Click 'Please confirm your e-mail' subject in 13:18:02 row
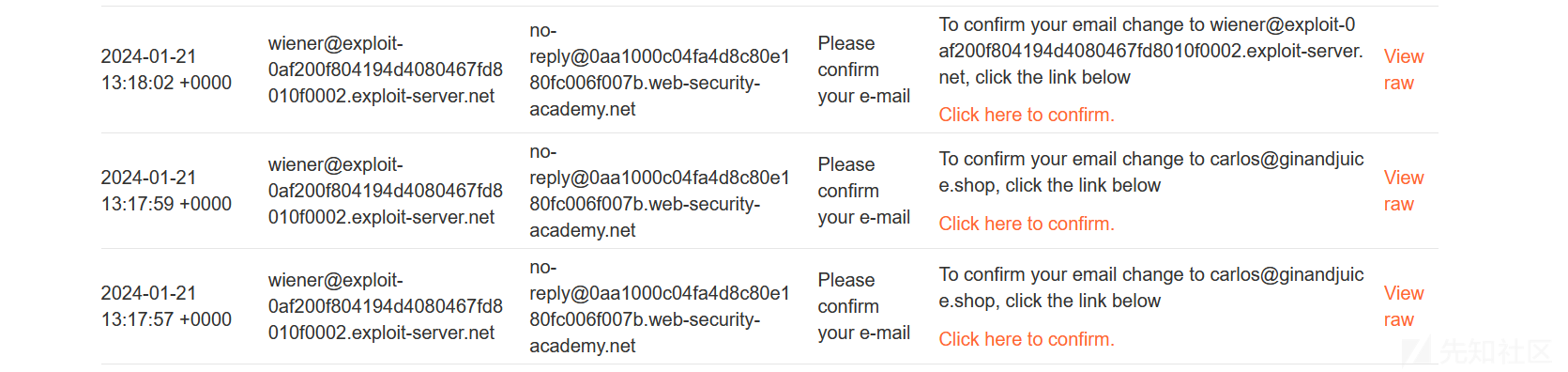Image resolution: width=1568 pixels, height=372 pixels. click(864, 70)
